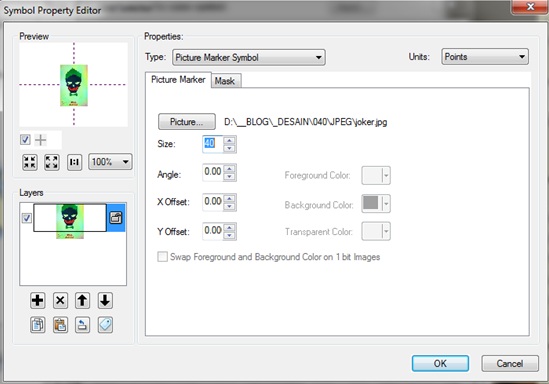Click the gray Background Color swatch
Screen dimensions: 549x384
[x=371, y=203]
